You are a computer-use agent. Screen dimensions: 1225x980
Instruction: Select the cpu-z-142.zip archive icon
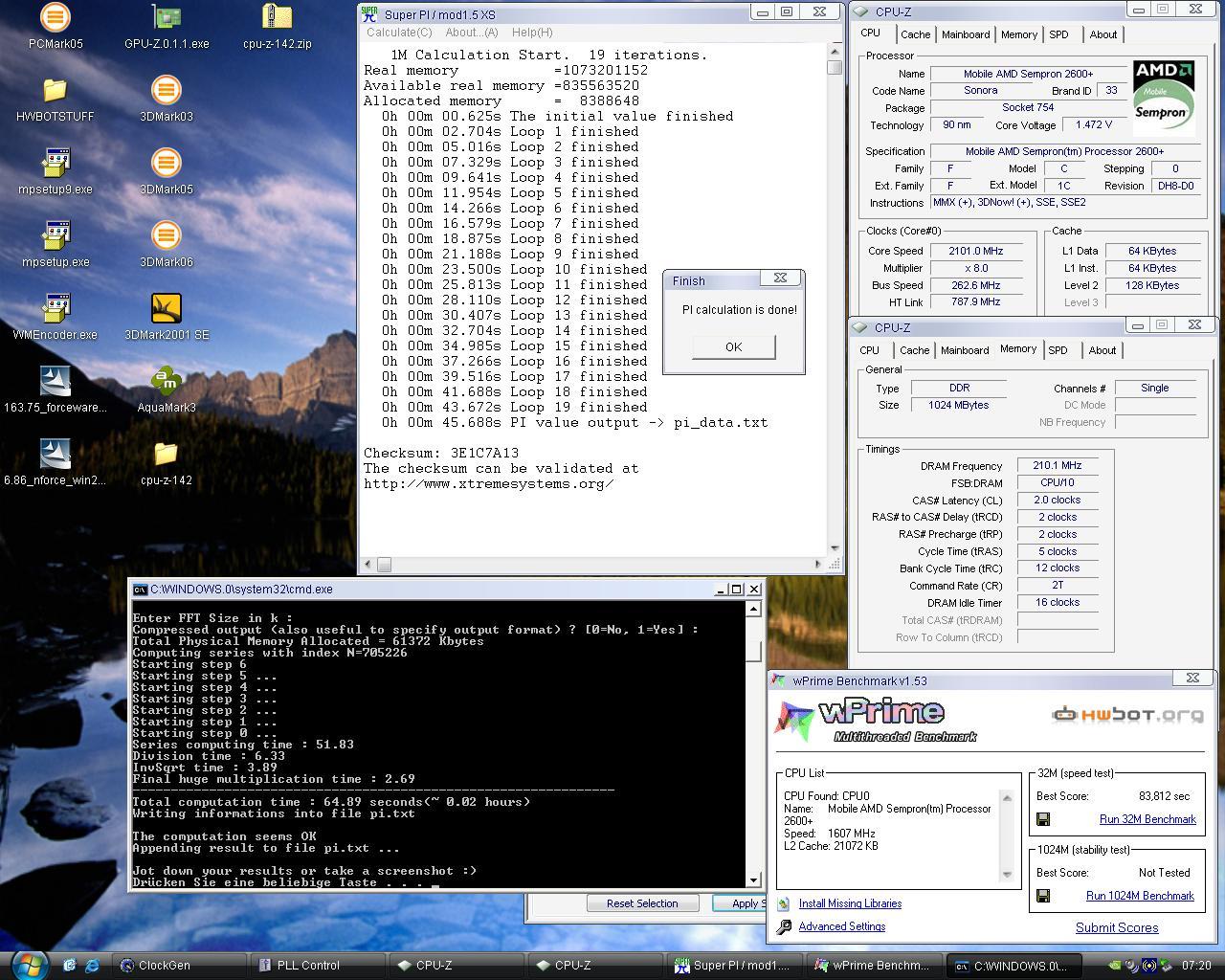point(277,17)
